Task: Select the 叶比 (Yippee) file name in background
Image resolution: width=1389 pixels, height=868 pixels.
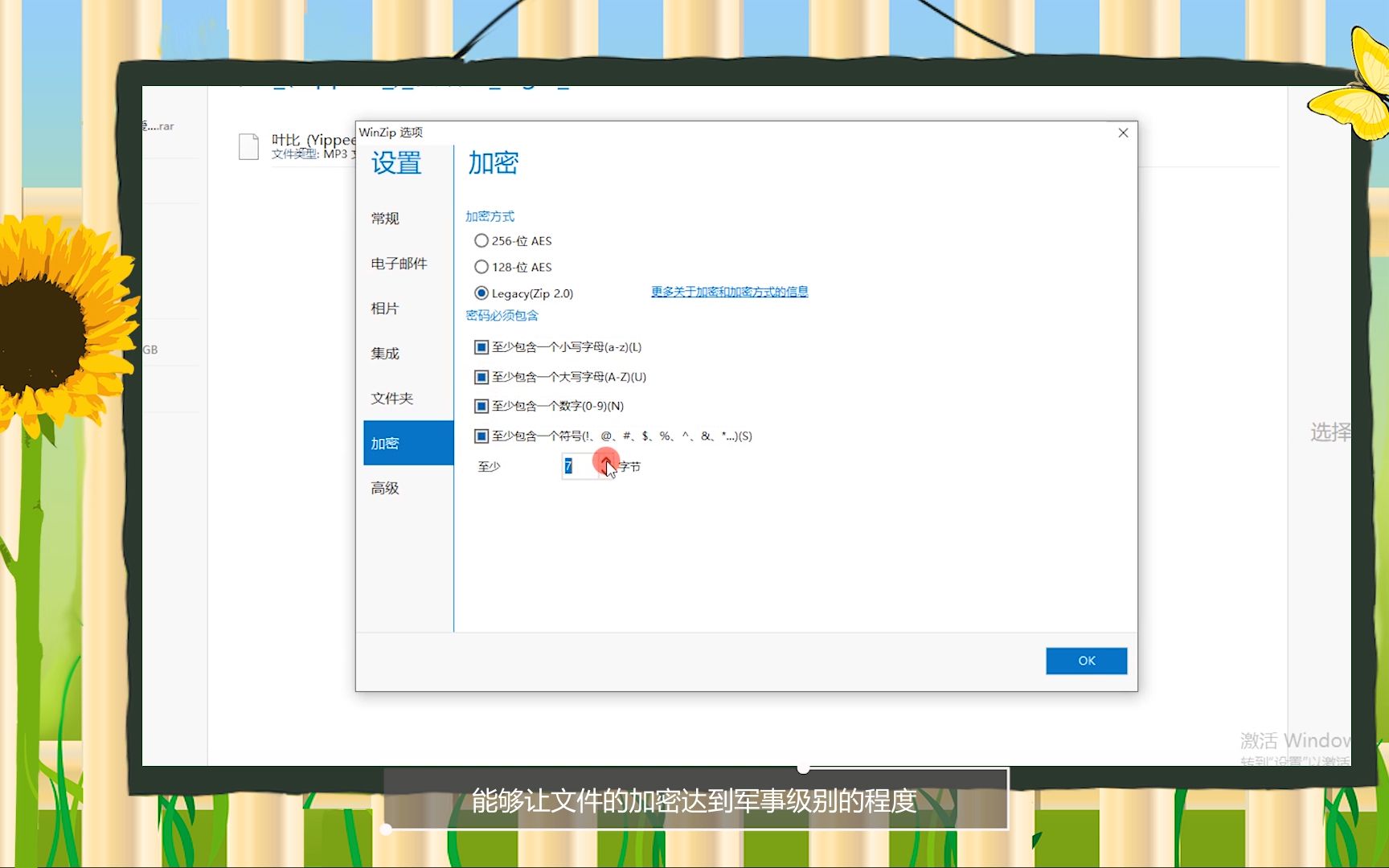Action: tap(313, 140)
